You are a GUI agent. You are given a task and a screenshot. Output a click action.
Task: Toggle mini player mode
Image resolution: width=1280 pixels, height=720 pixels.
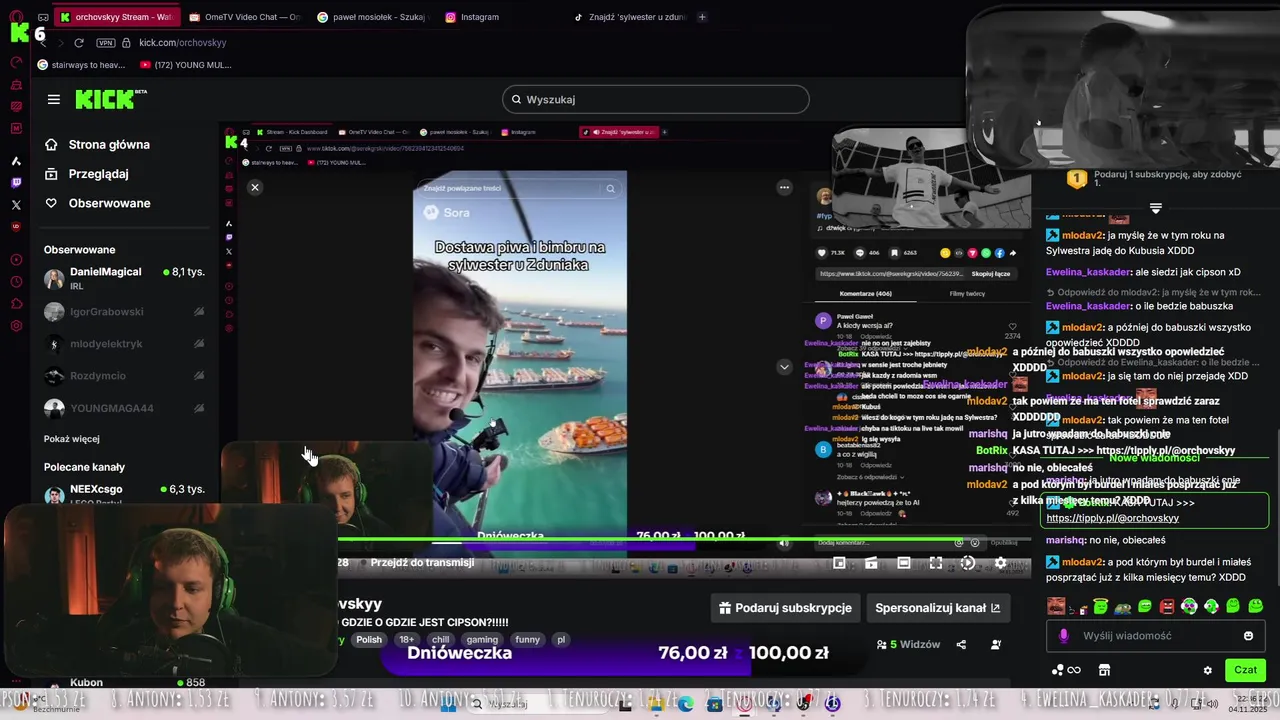(x=839, y=563)
